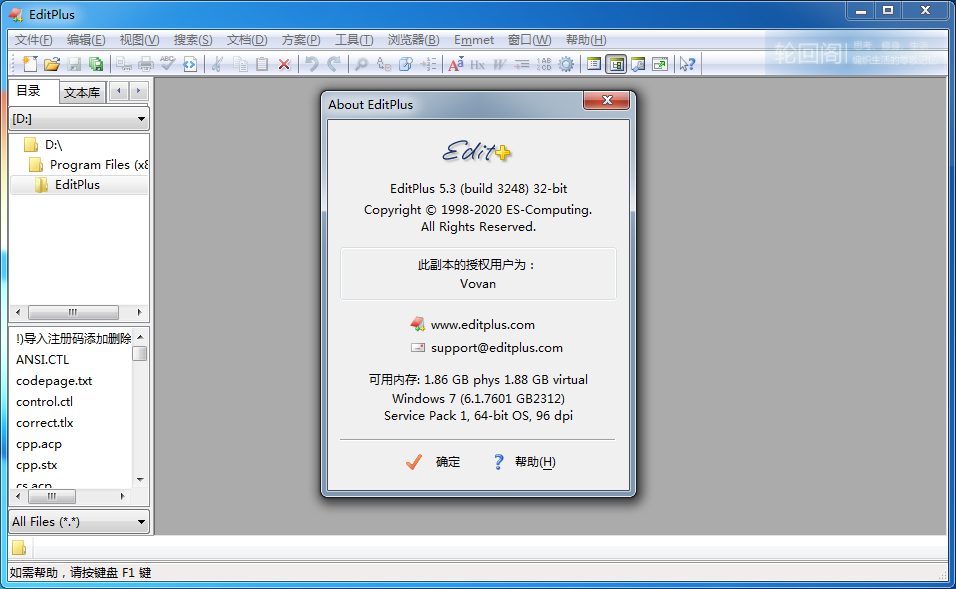Click the New file toolbar icon
Image resolution: width=956 pixels, height=589 pixels.
coord(29,64)
